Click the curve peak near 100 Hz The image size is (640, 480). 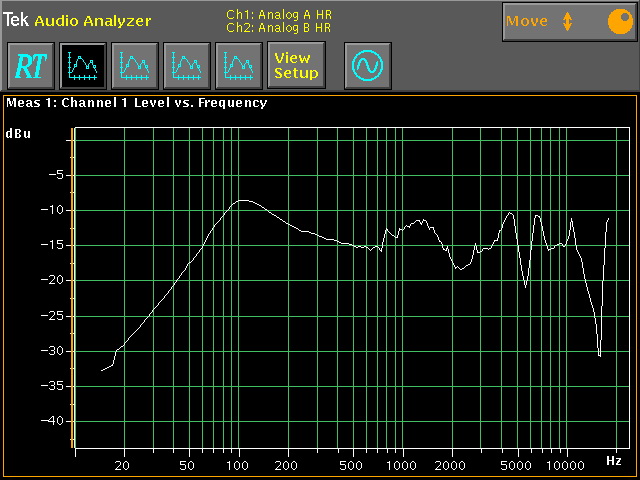[x=243, y=201]
